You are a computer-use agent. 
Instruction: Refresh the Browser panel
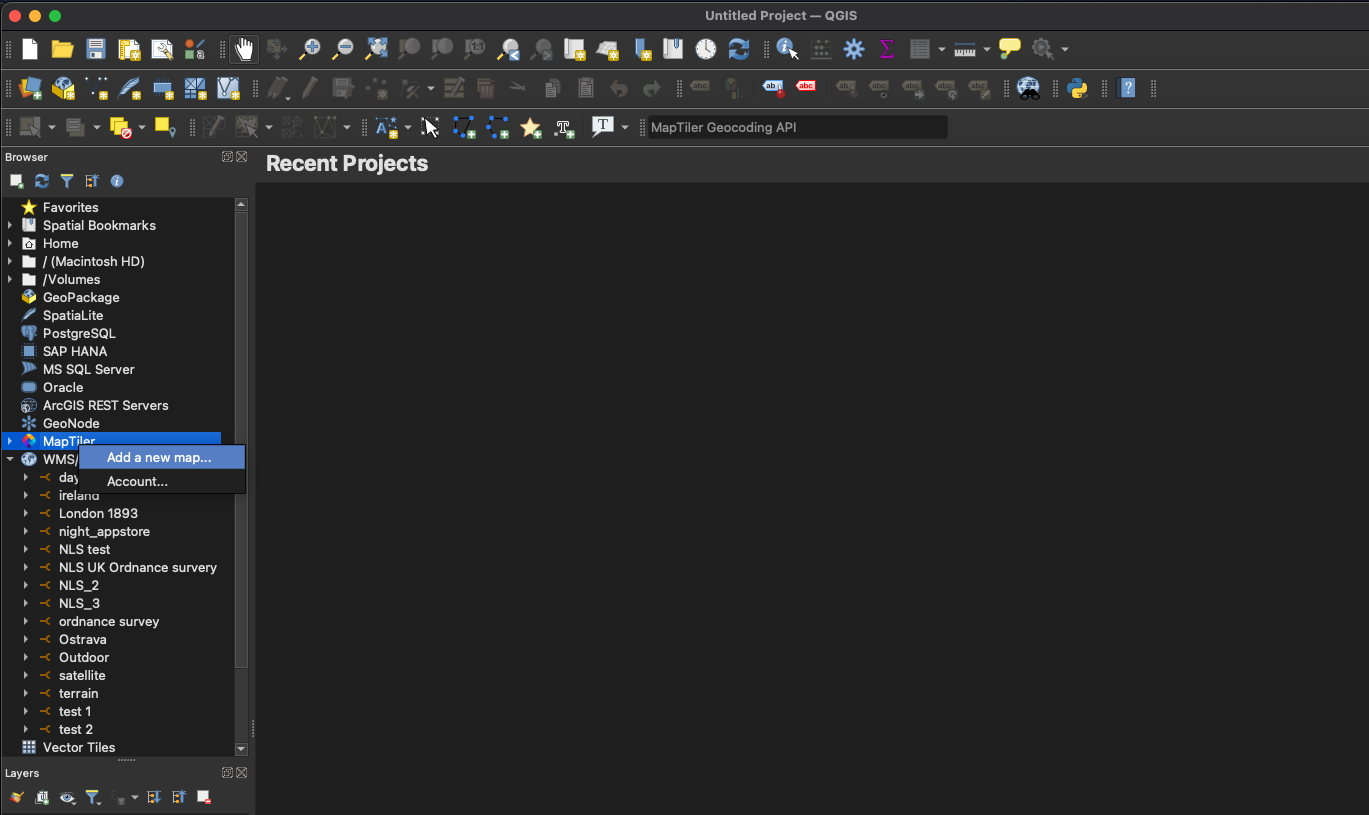click(x=42, y=181)
